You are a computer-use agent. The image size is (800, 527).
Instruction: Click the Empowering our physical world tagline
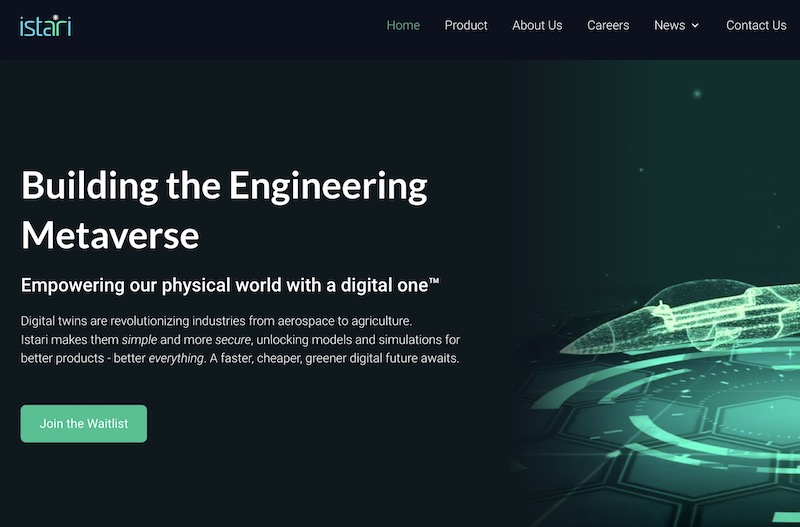pos(230,285)
